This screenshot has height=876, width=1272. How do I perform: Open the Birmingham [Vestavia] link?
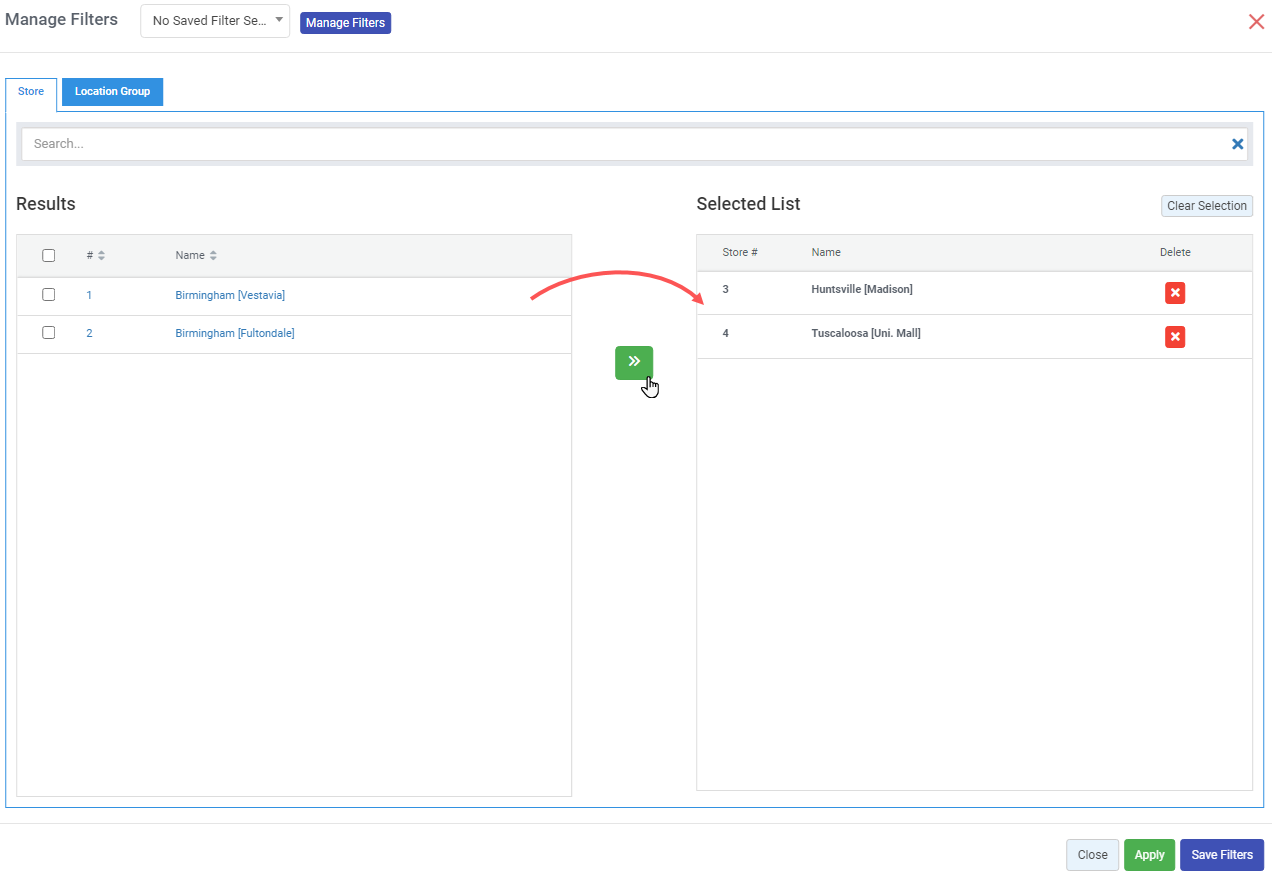(x=230, y=295)
